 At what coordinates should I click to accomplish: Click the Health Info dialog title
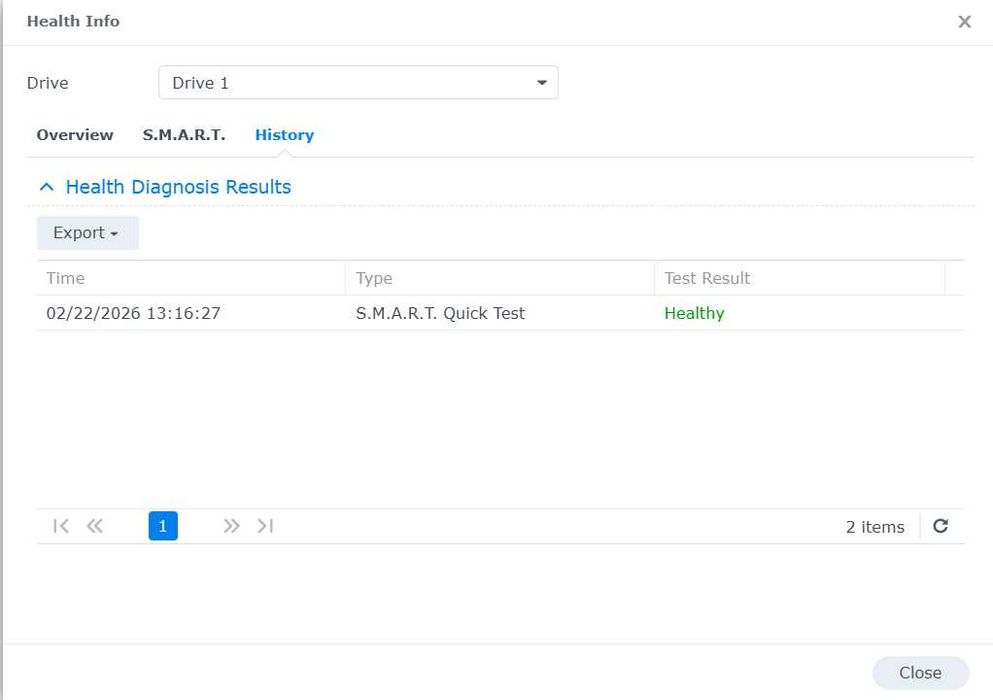click(73, 21)
